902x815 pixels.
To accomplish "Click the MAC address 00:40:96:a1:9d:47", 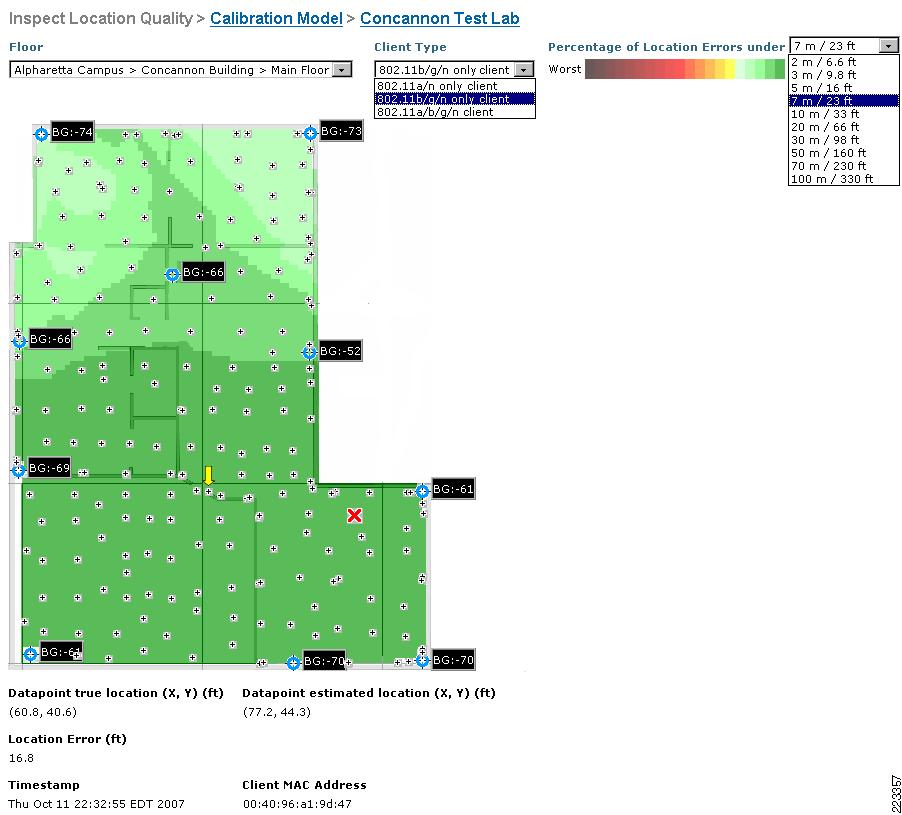I will pos(297,803).
